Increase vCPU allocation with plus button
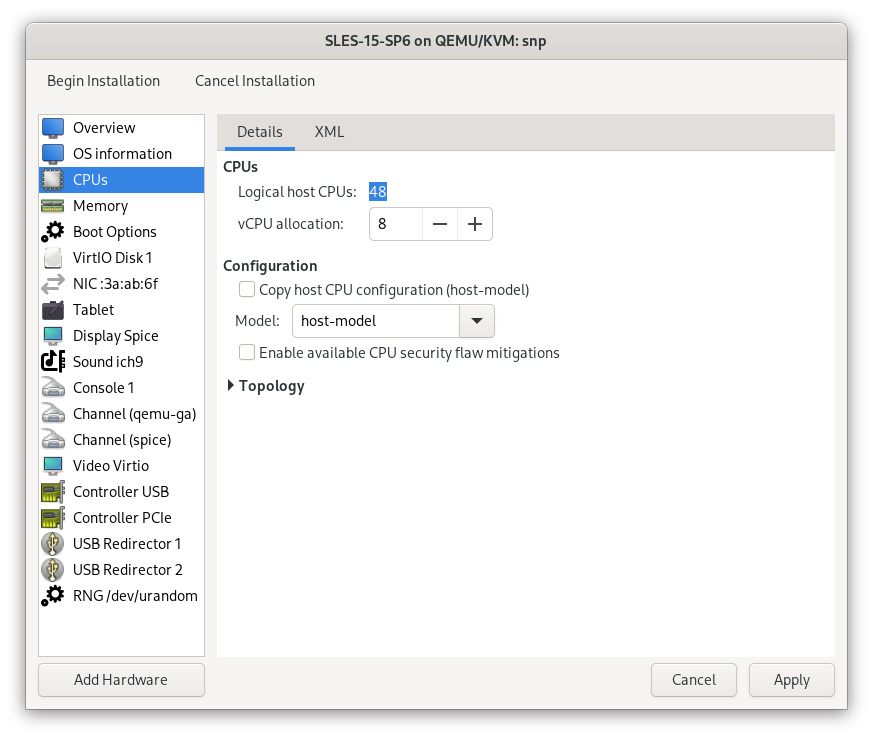Viewport: 873px width, 738px height. [475, 225]
